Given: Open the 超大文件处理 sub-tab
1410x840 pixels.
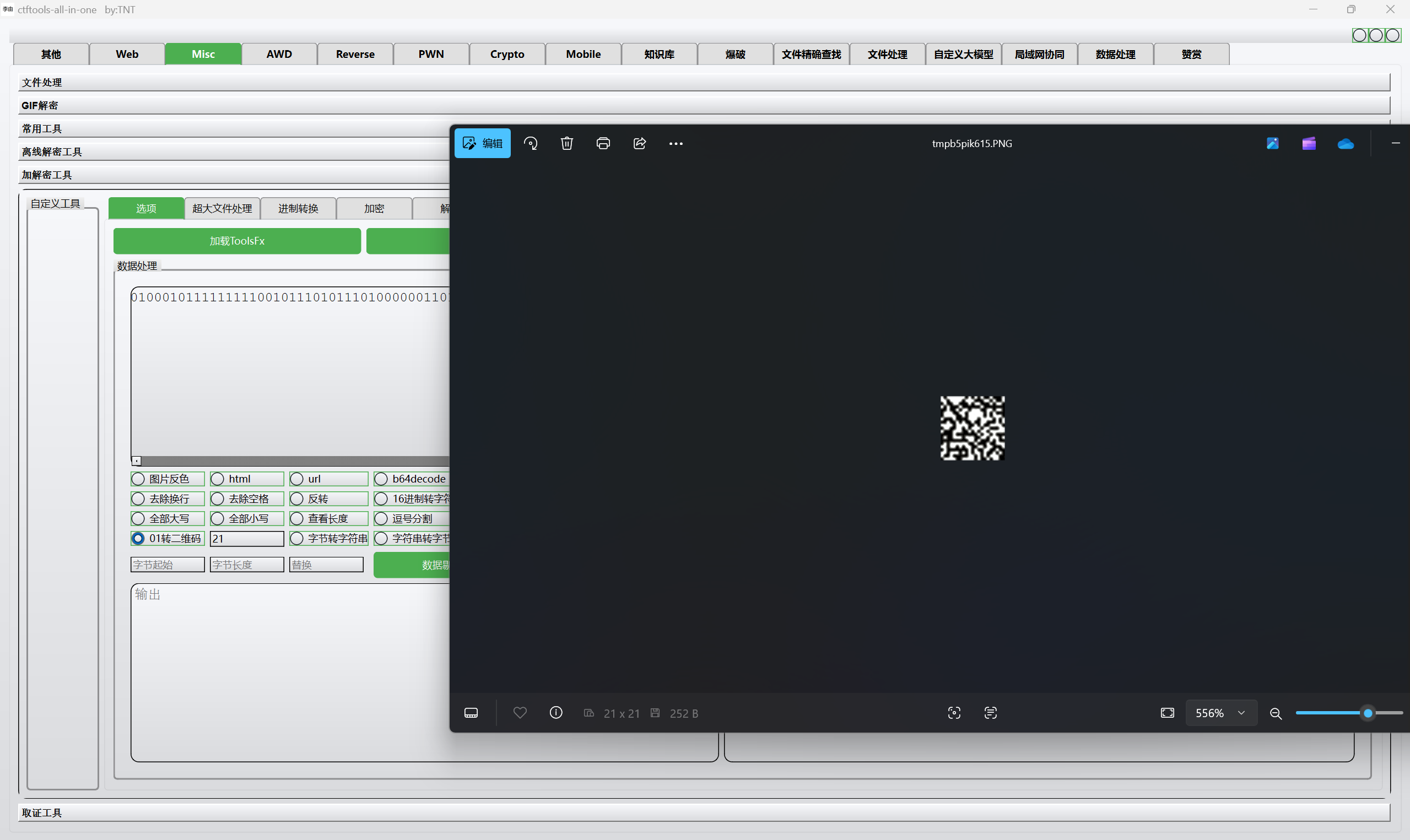Looking at the screenshot, I should 222,208.
